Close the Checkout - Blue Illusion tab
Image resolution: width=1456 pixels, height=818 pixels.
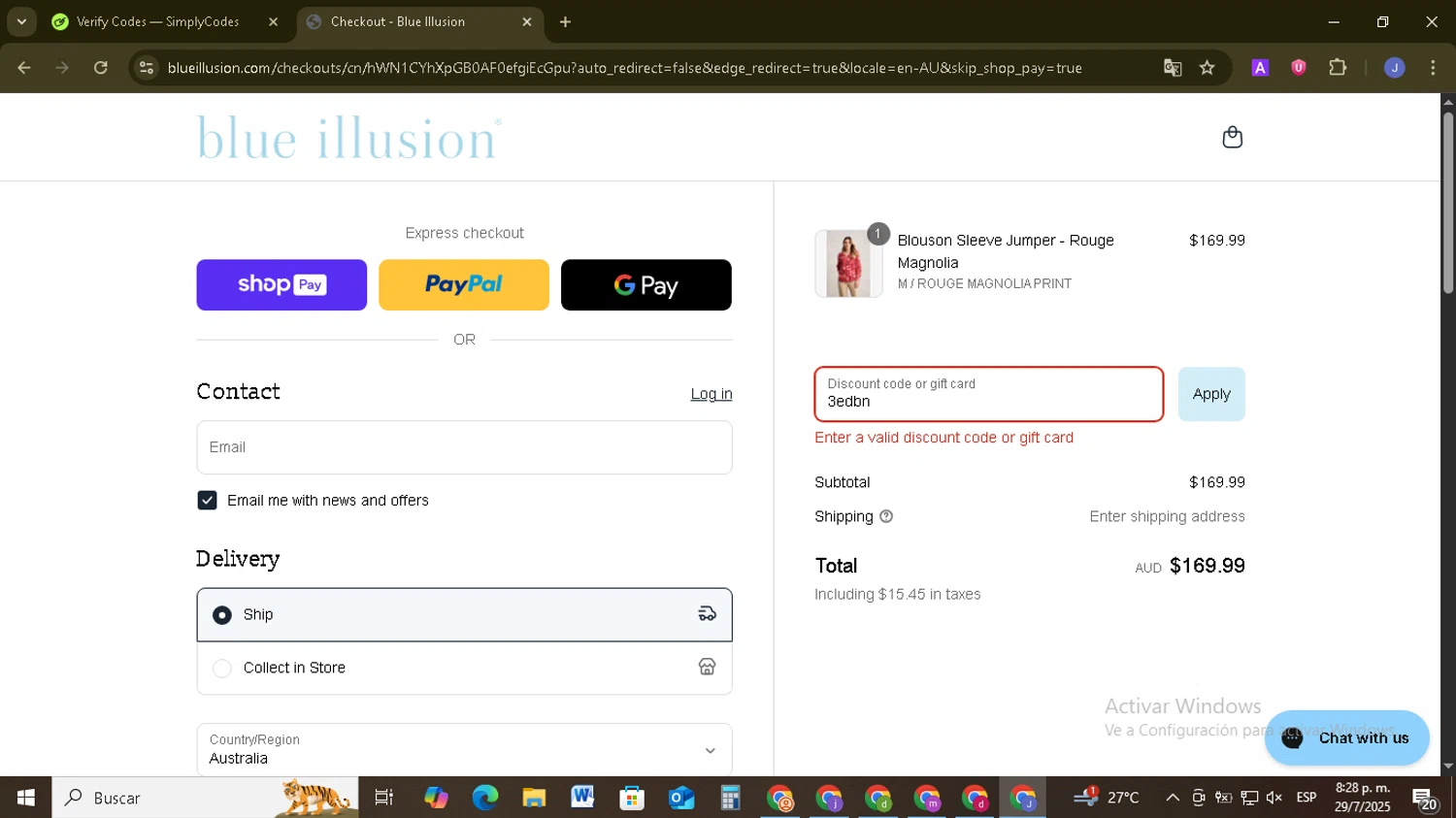tap(527, 21)
